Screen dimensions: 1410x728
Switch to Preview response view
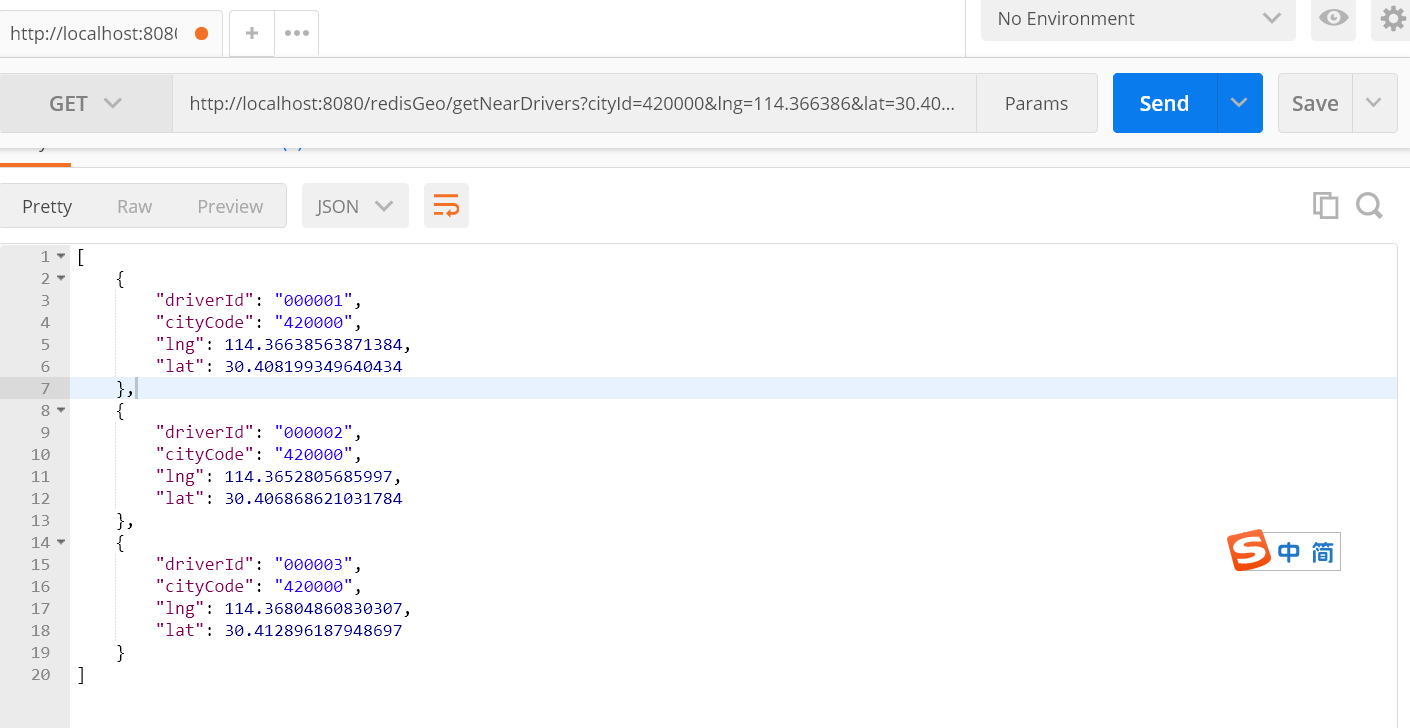230,206
